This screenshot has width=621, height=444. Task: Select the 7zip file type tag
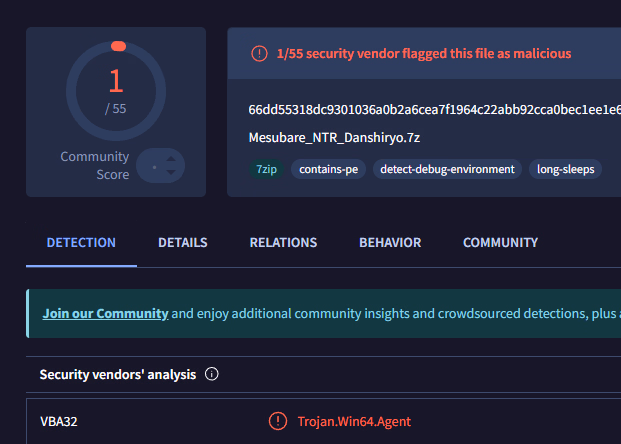pos(265,169)
